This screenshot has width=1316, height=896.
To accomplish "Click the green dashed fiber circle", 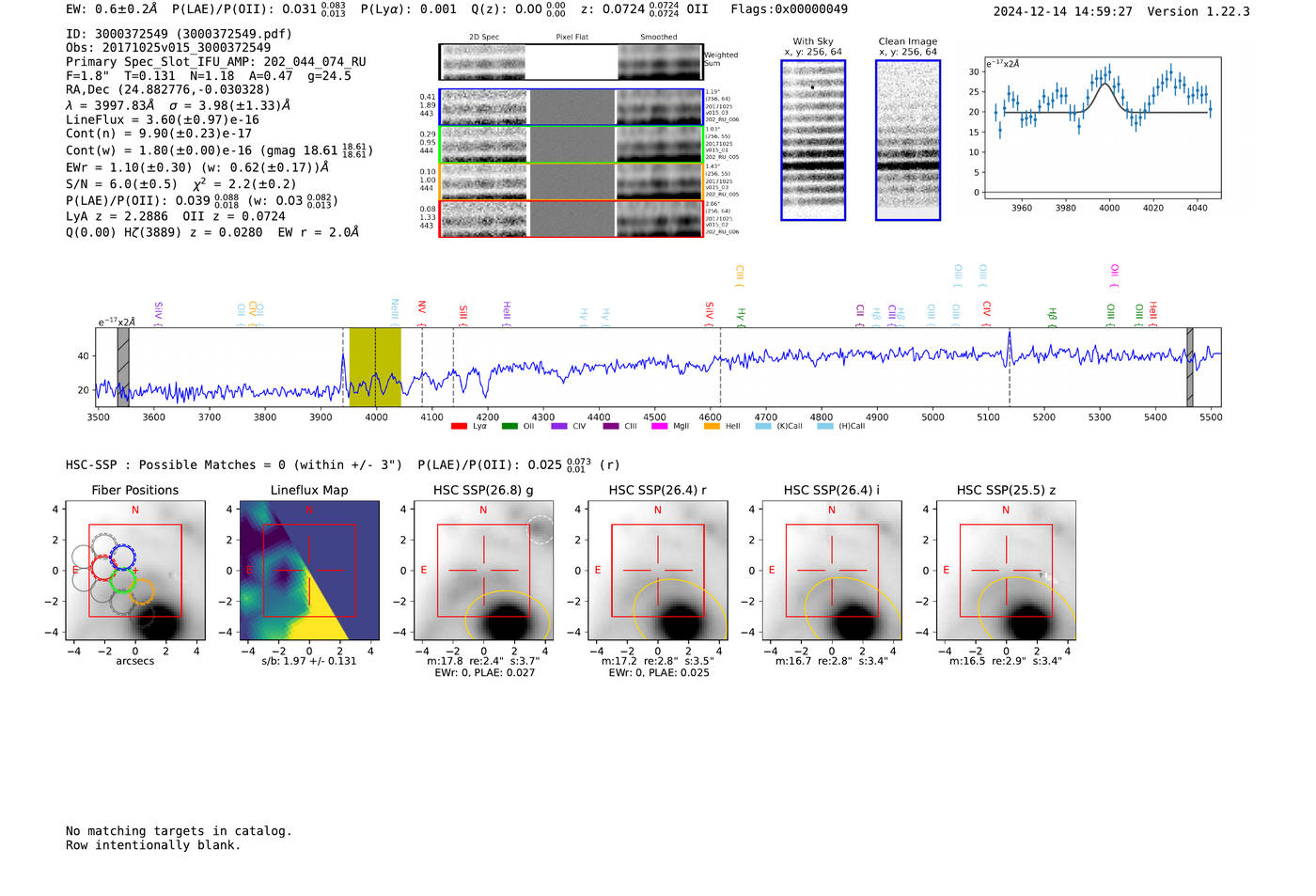I will 122,580.
